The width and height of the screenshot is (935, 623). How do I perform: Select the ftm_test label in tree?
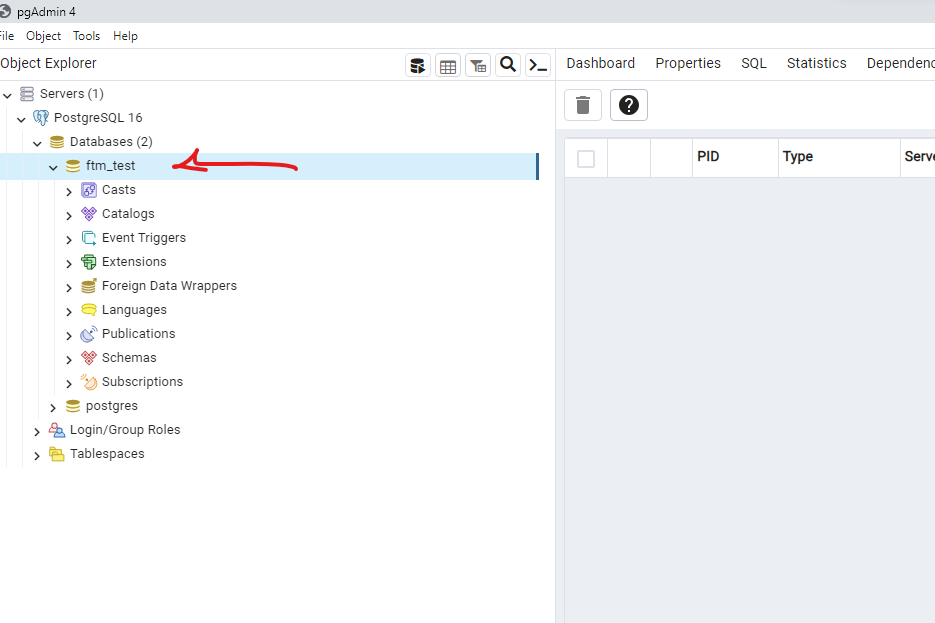pos(110,166)
